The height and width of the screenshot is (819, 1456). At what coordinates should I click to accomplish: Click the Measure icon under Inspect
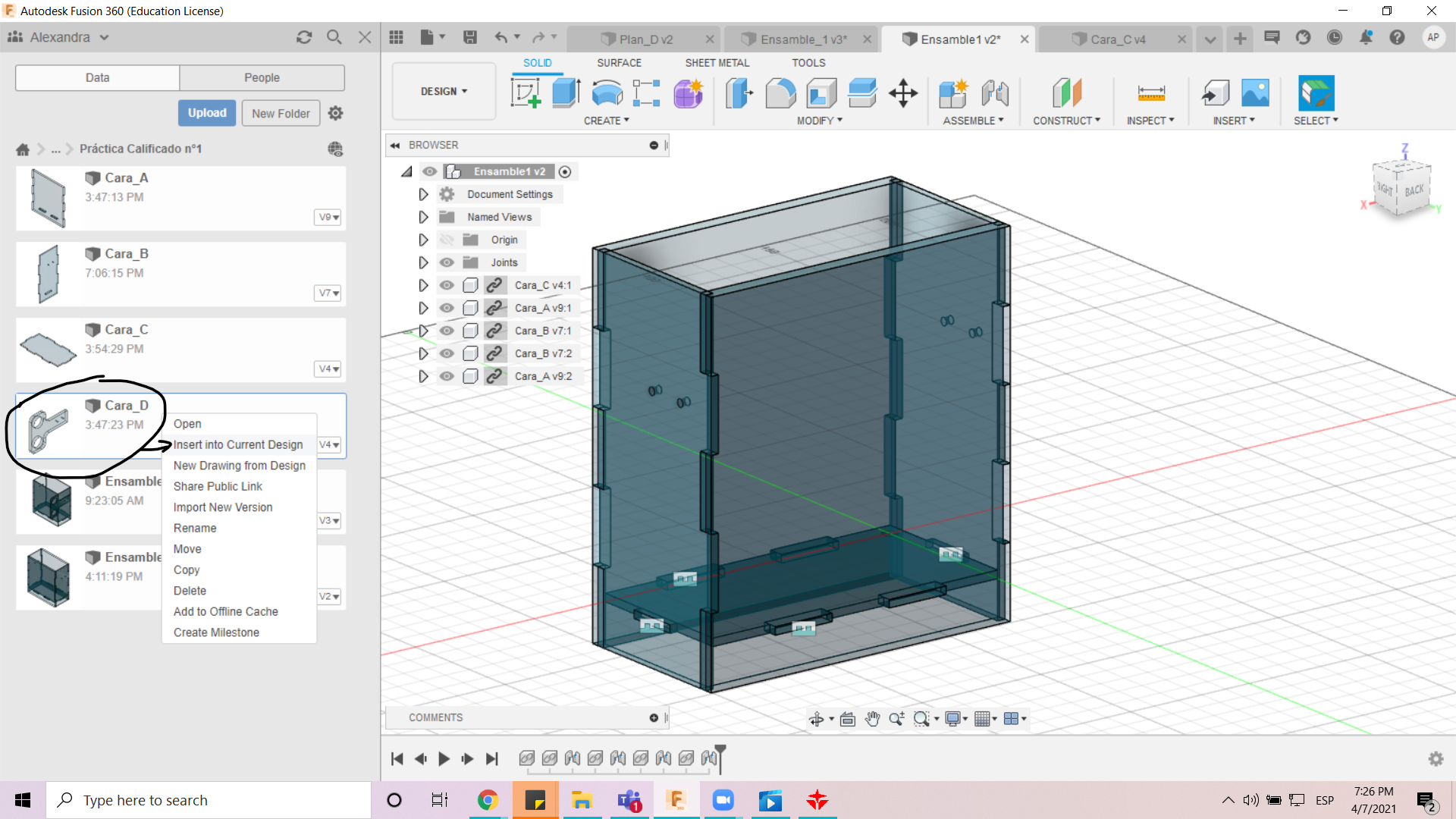1150,93
